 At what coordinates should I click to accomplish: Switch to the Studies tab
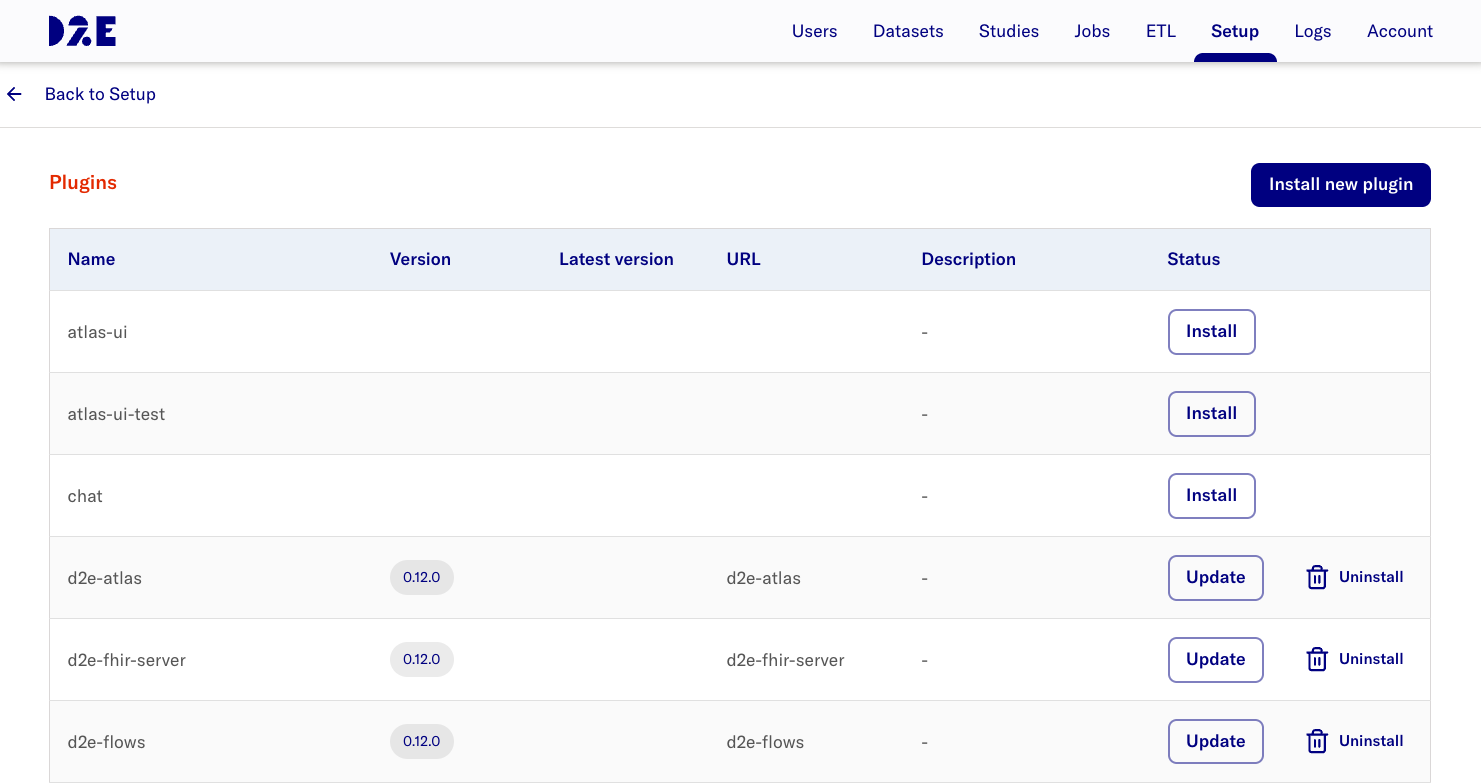1008,31
